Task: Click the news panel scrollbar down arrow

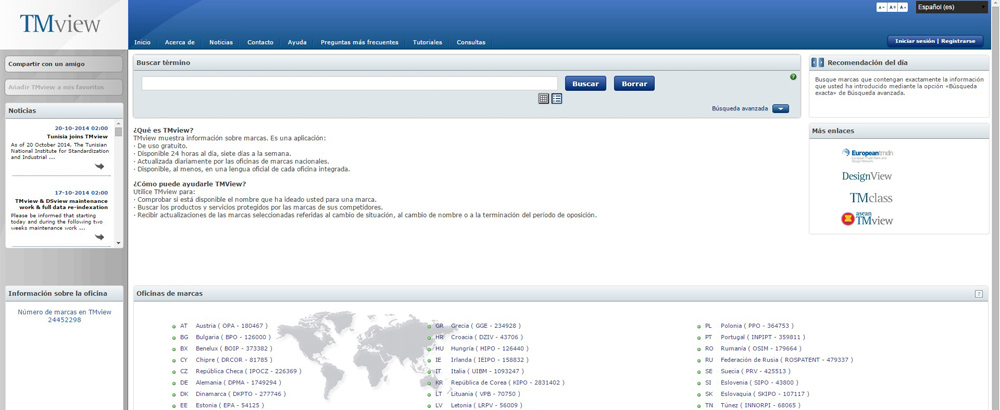Action: coord(119,244)
